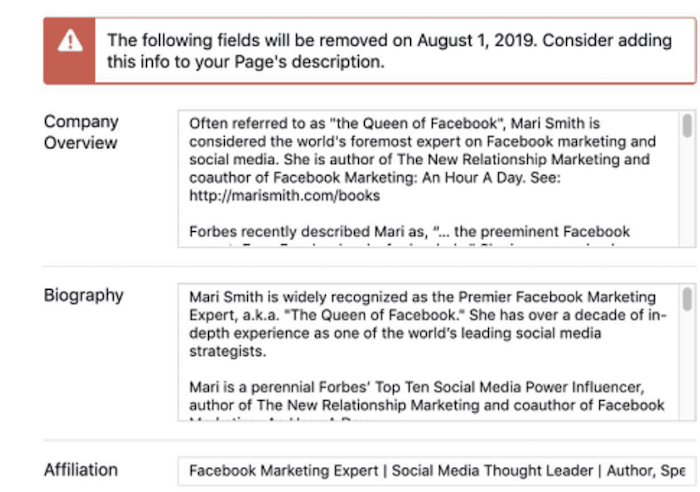The image size is (700, 492).
Task: Click the Company Overview scrollbar thumb
Action: [688, 125]
